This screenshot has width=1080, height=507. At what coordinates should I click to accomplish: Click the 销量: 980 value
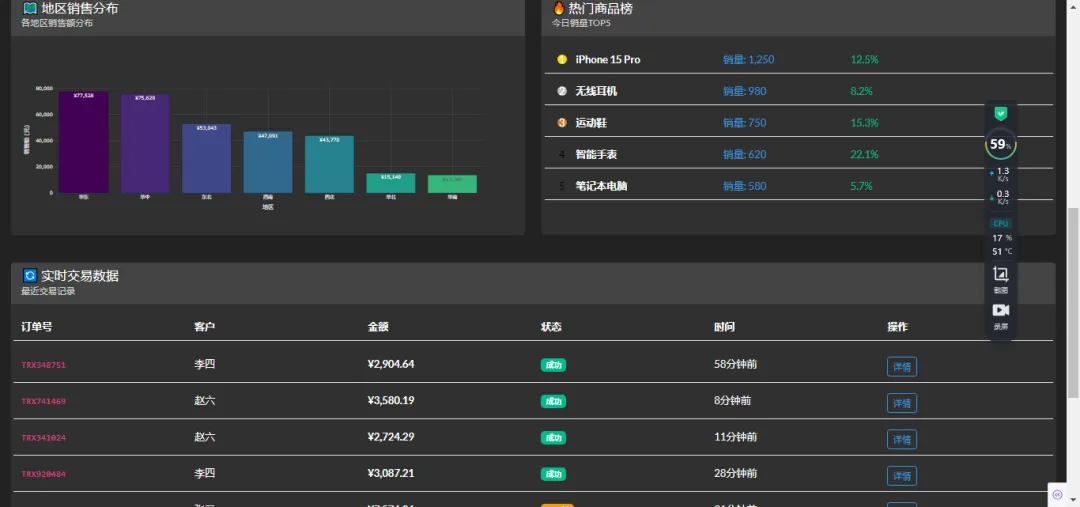[745, 91]
